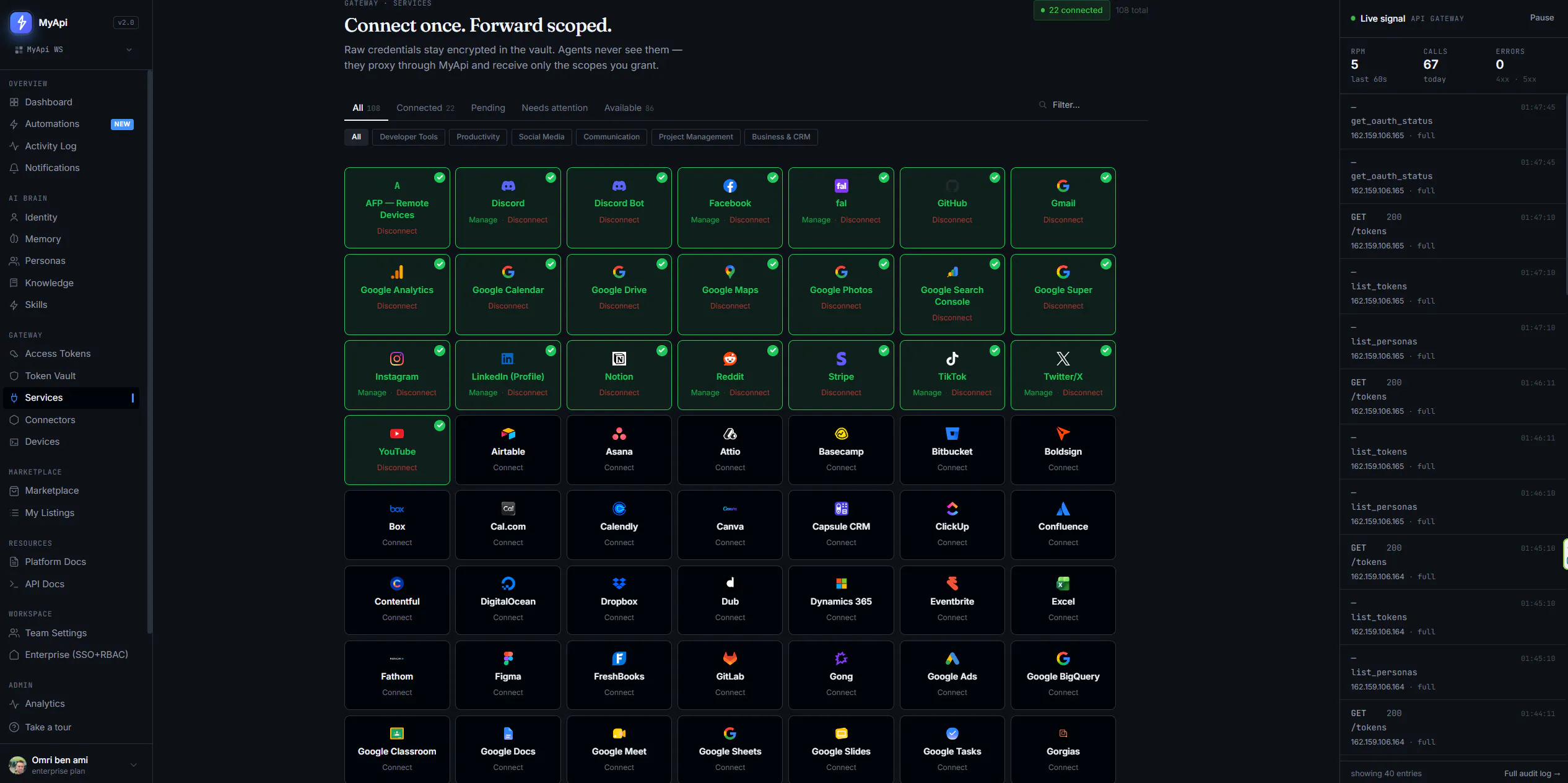
Task: Open the Dashboard sidebar icon
Action: pyautogui.click(x=14, y=102)
